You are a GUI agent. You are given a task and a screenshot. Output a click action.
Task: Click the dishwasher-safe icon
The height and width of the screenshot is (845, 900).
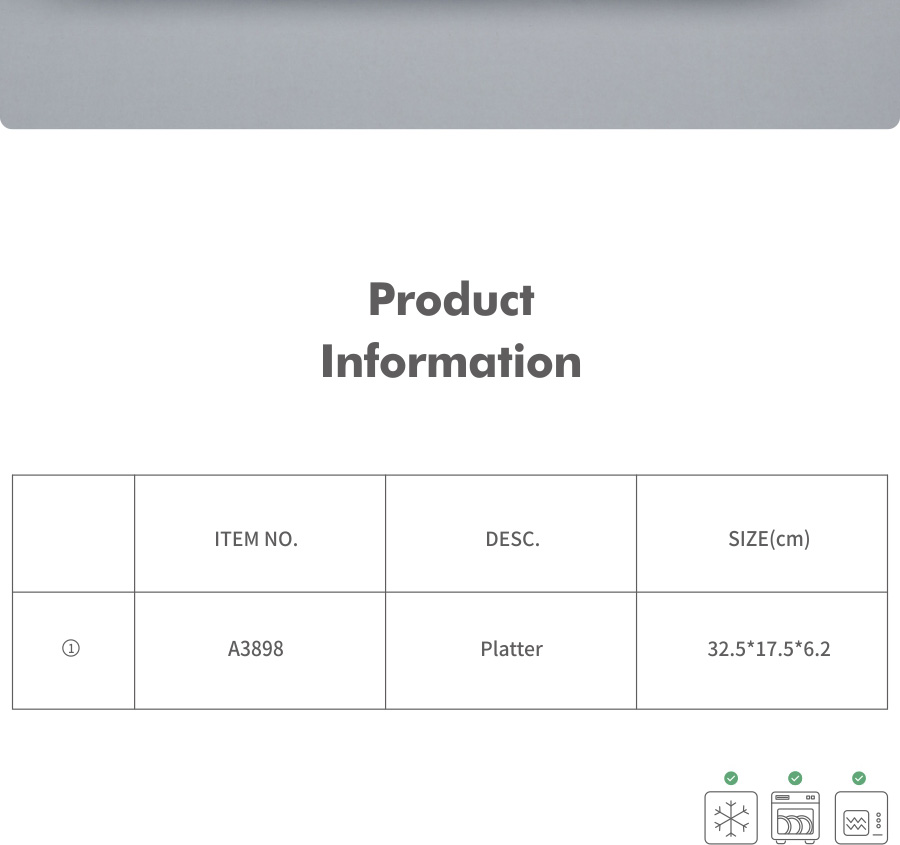[x=795, y=817]
